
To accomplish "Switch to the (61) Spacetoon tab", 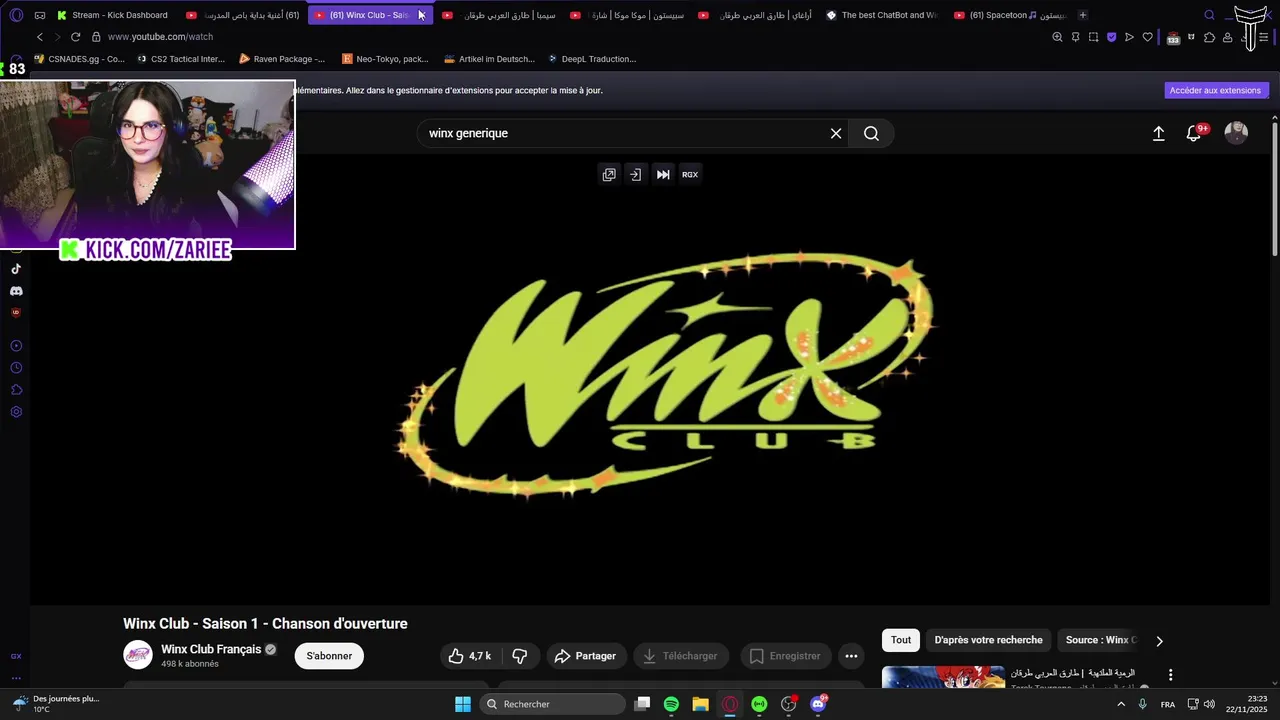I will 1010,15.
